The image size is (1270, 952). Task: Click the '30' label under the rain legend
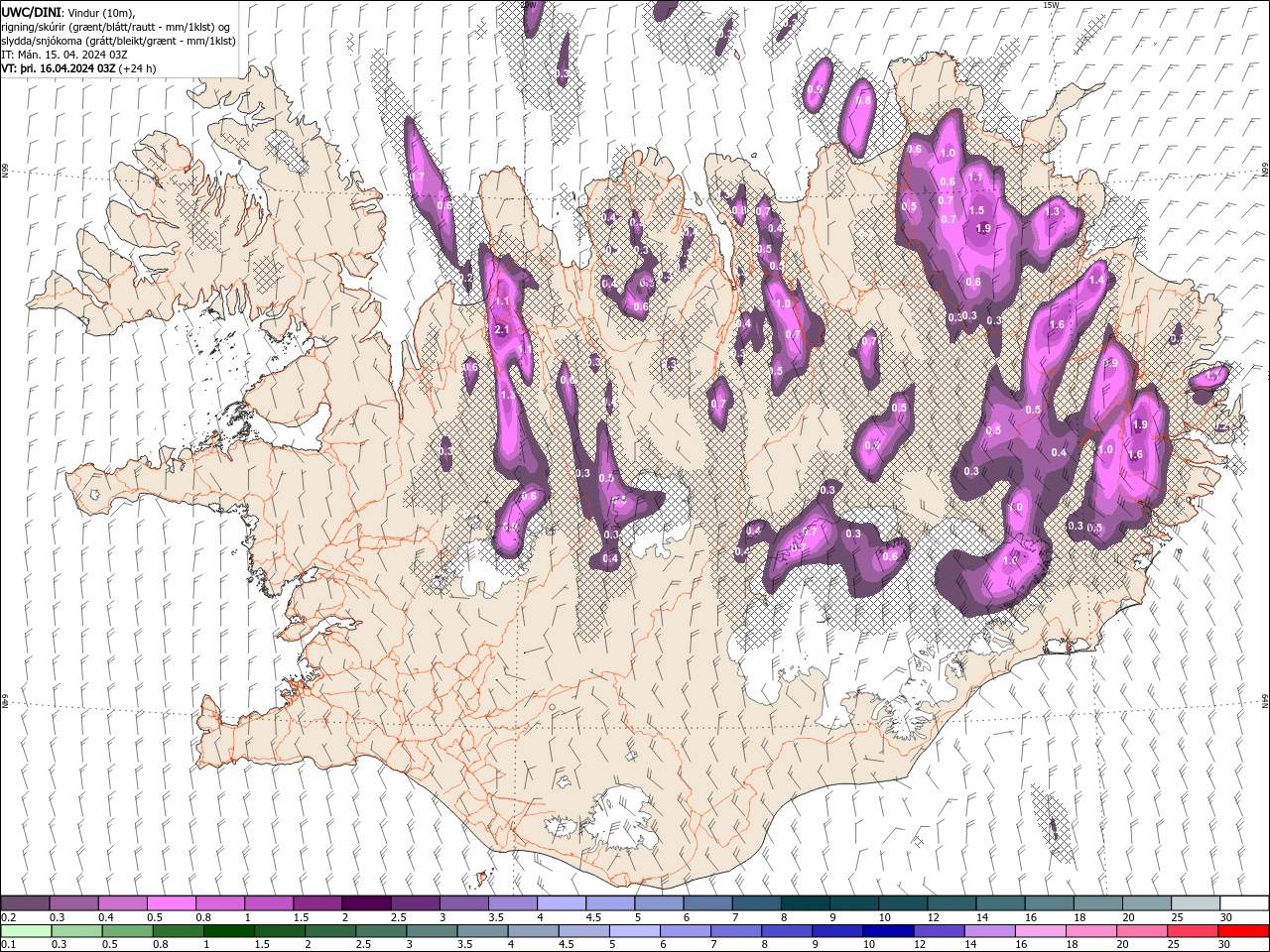click(1224, 945)
